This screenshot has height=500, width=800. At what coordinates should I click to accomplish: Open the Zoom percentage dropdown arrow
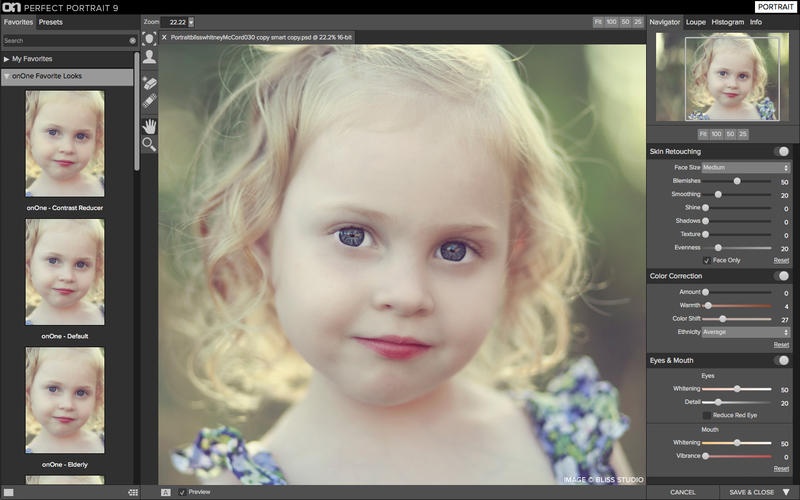[191, 22]
